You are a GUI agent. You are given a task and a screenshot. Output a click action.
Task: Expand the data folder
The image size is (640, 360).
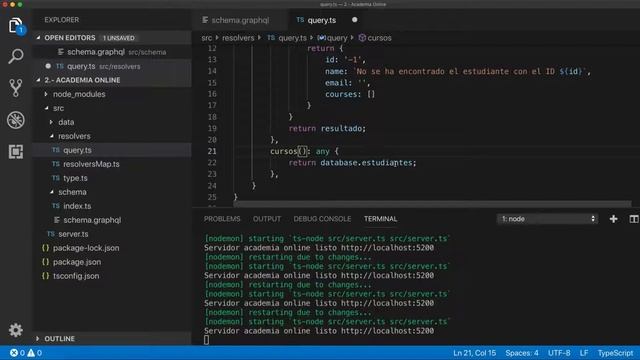(51, 122)
